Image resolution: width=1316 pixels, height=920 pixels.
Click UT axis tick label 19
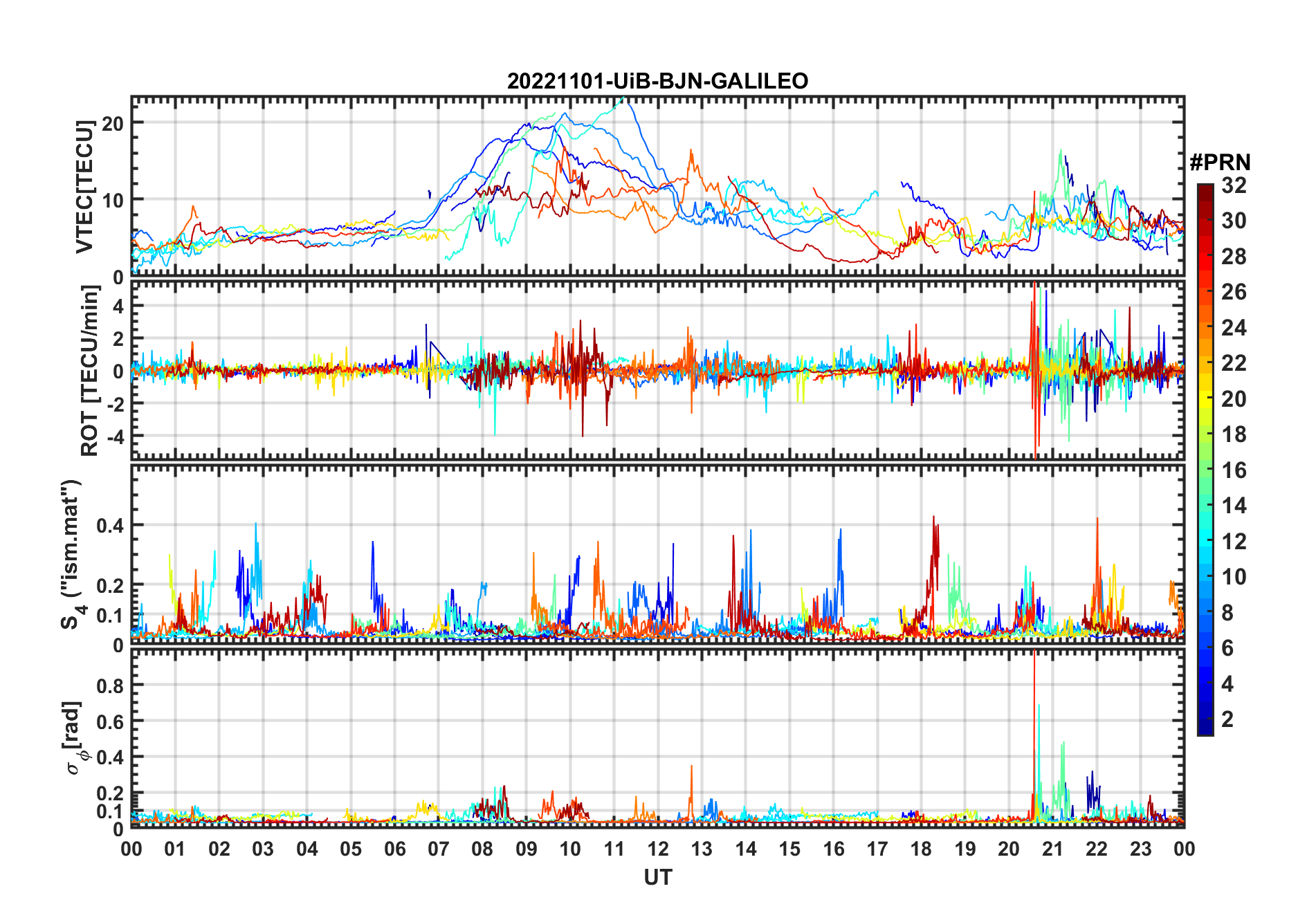965,849
